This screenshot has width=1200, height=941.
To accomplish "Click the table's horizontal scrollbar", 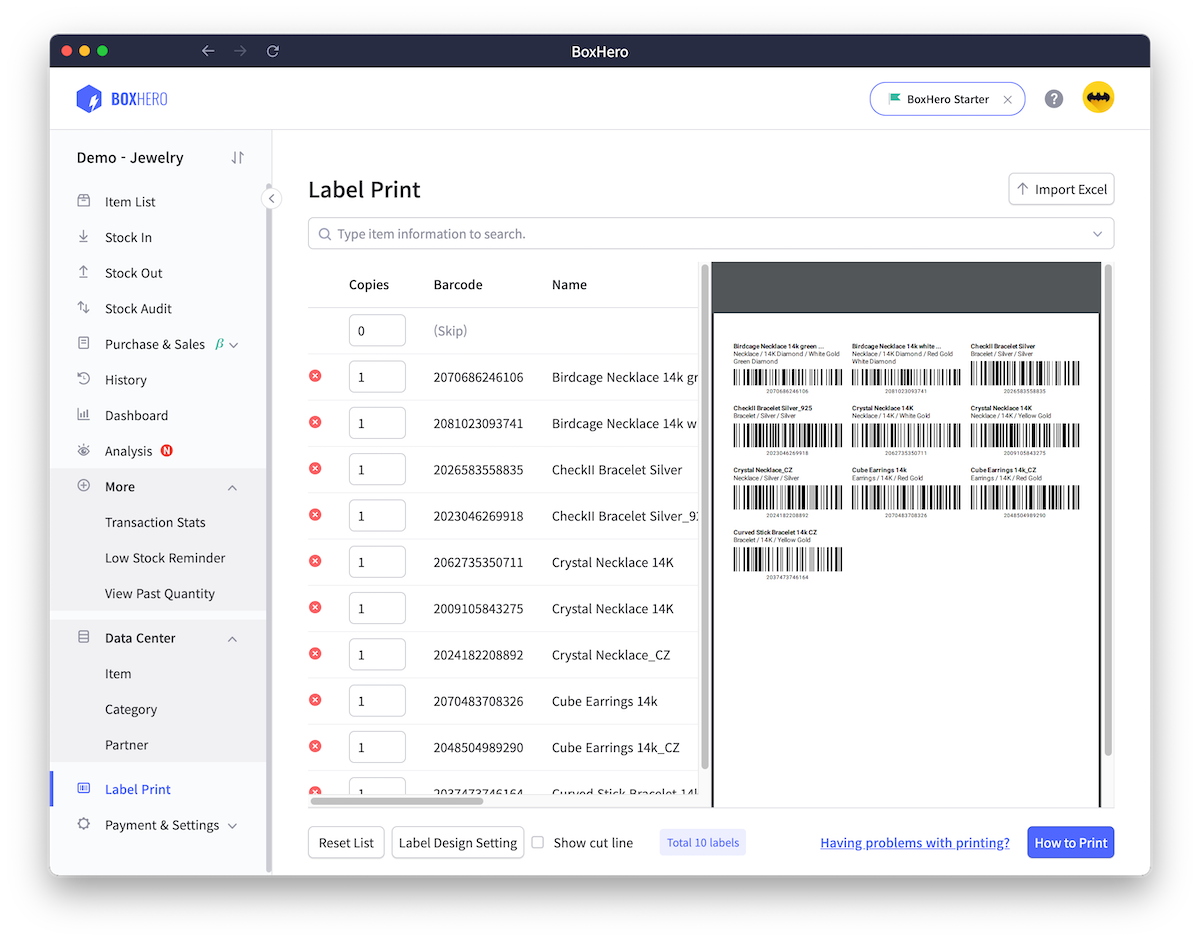I will (397, 801).
